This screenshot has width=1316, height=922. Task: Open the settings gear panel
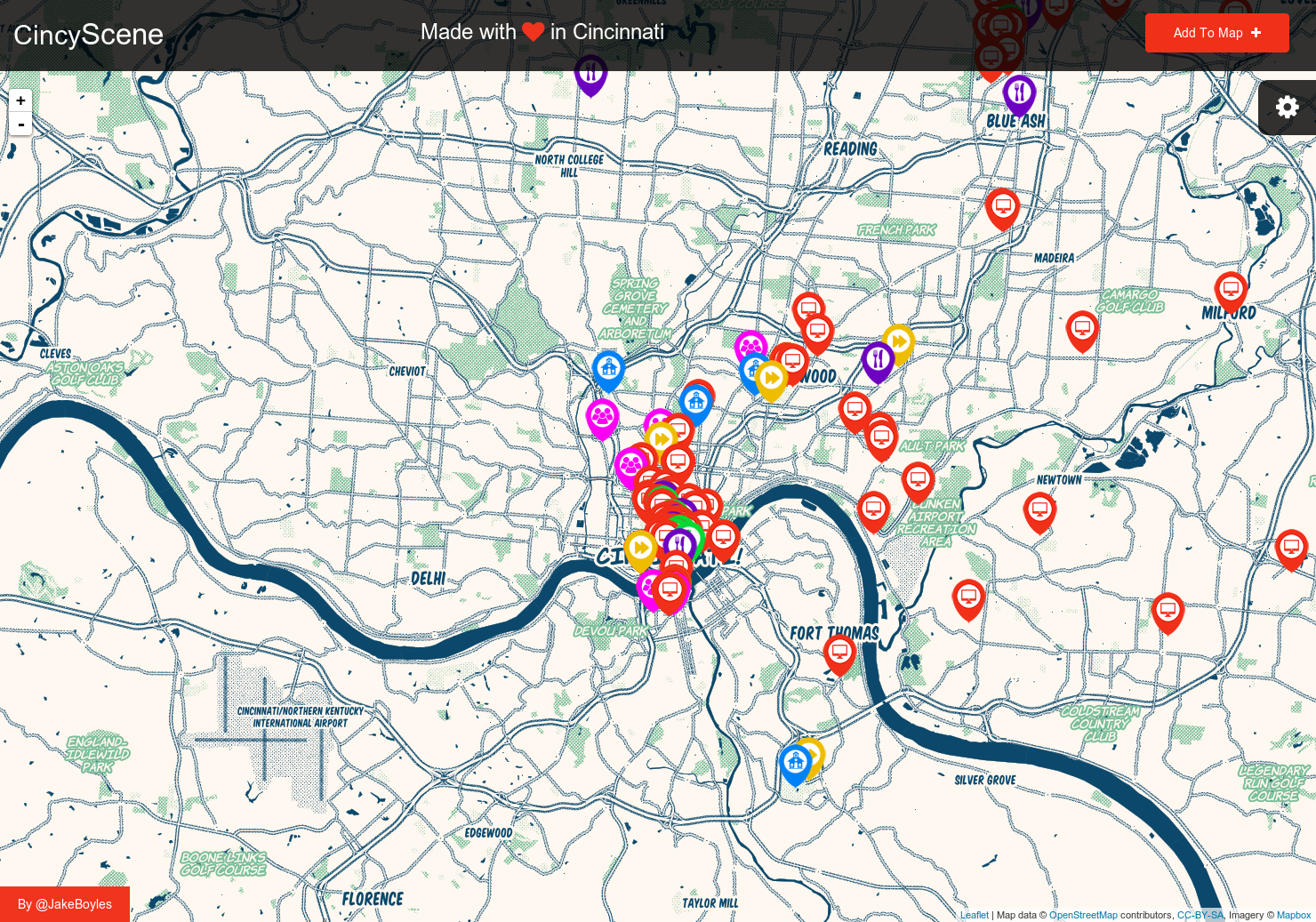1287,107
